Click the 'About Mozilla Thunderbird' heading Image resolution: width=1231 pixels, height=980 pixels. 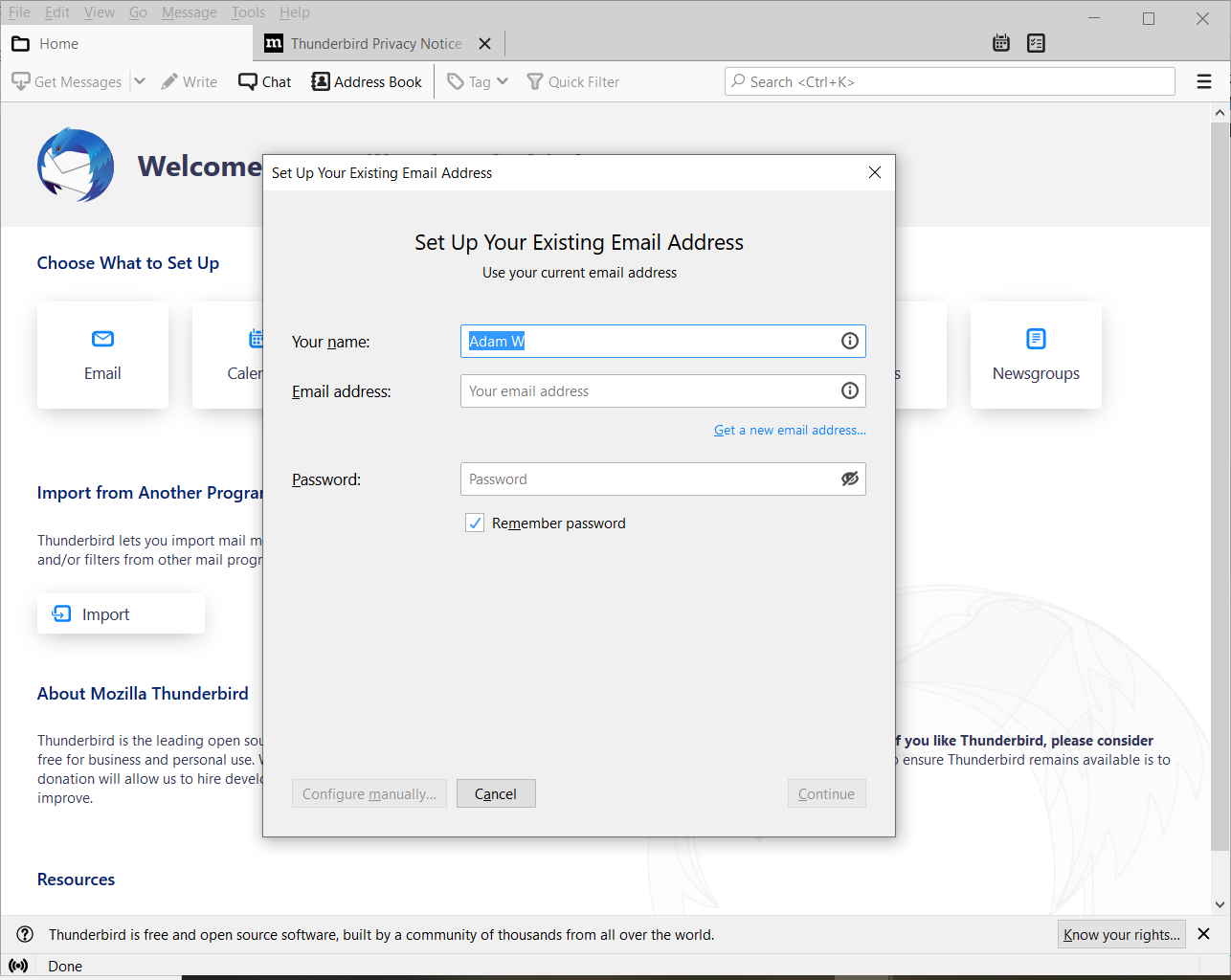[143, 694]
